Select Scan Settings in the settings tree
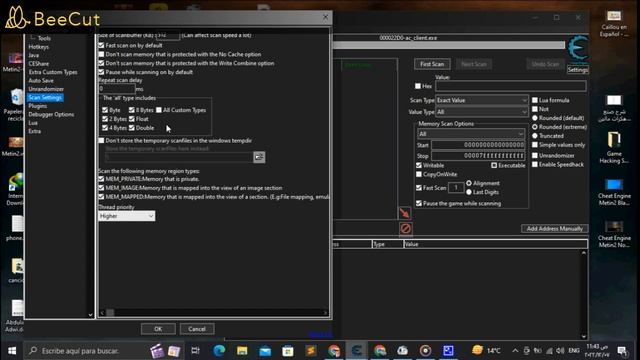This screenshot has height=360, width=640. [x=45, y=98]
